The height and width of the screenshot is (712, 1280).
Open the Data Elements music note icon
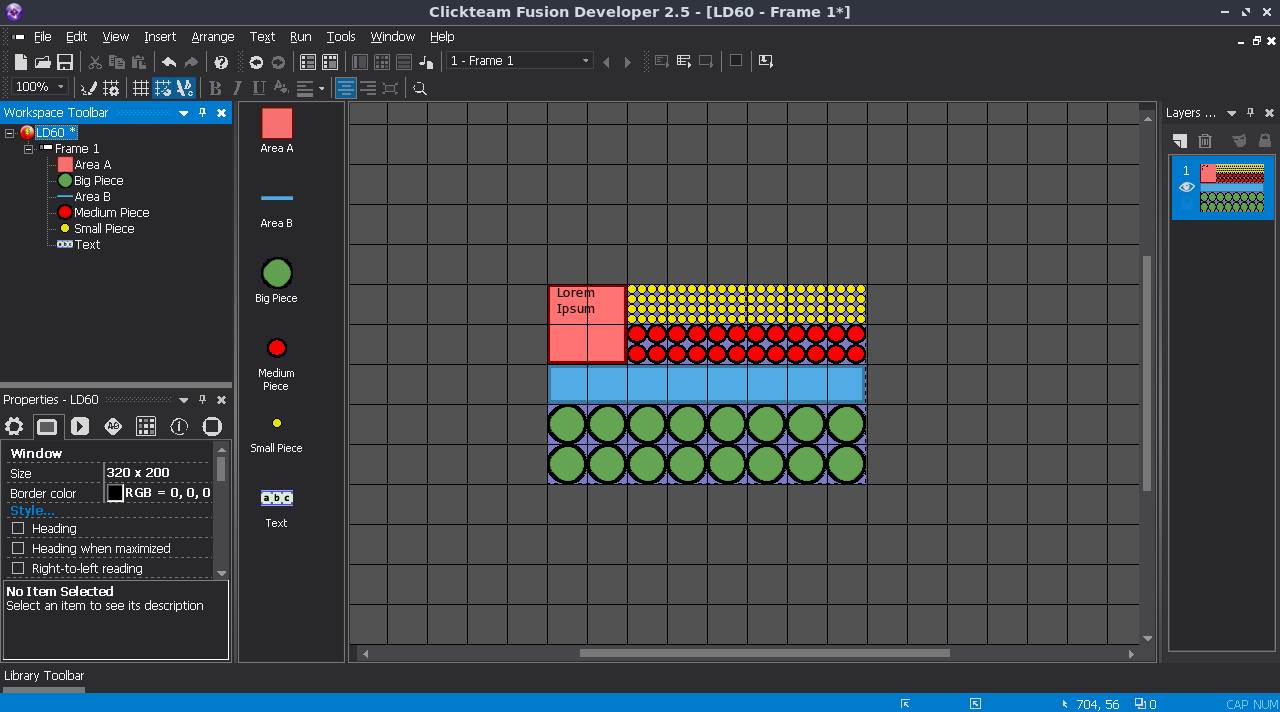[x=426, y=62]
